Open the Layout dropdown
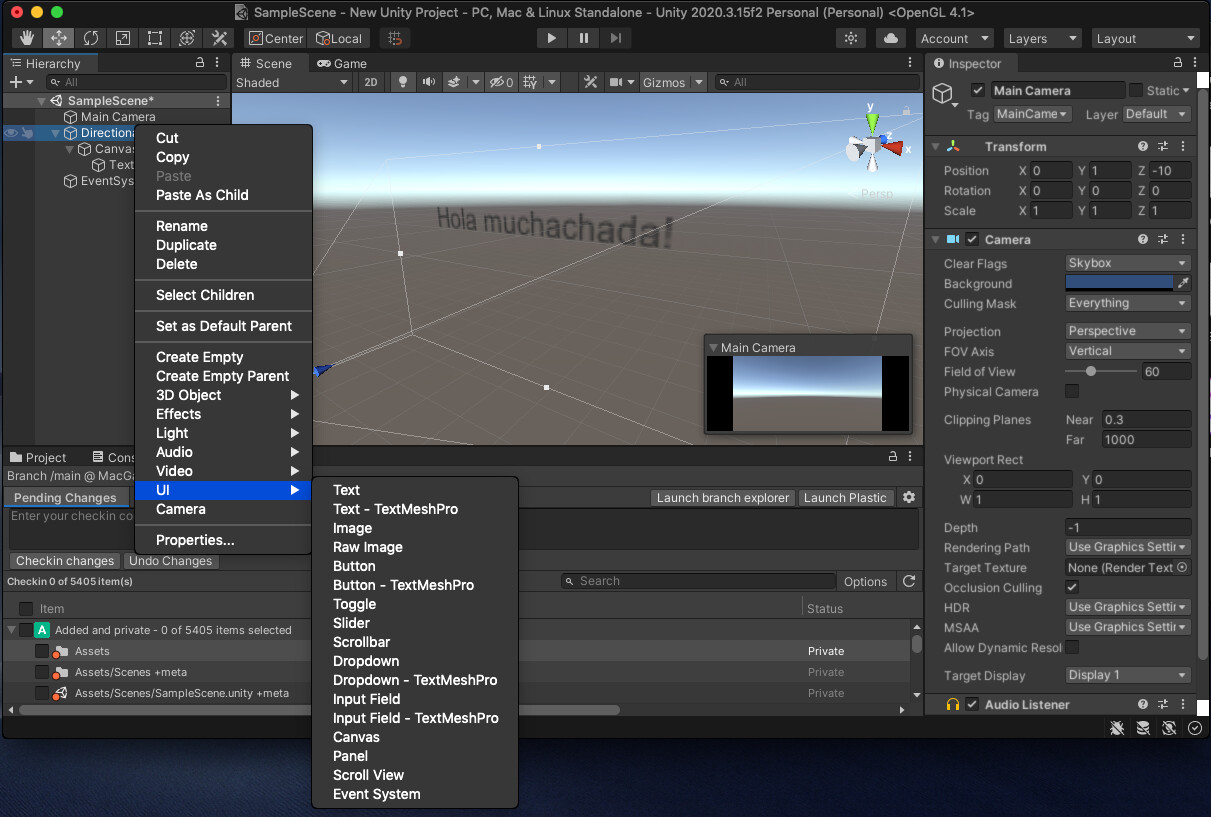 [x=1145, y=38]
